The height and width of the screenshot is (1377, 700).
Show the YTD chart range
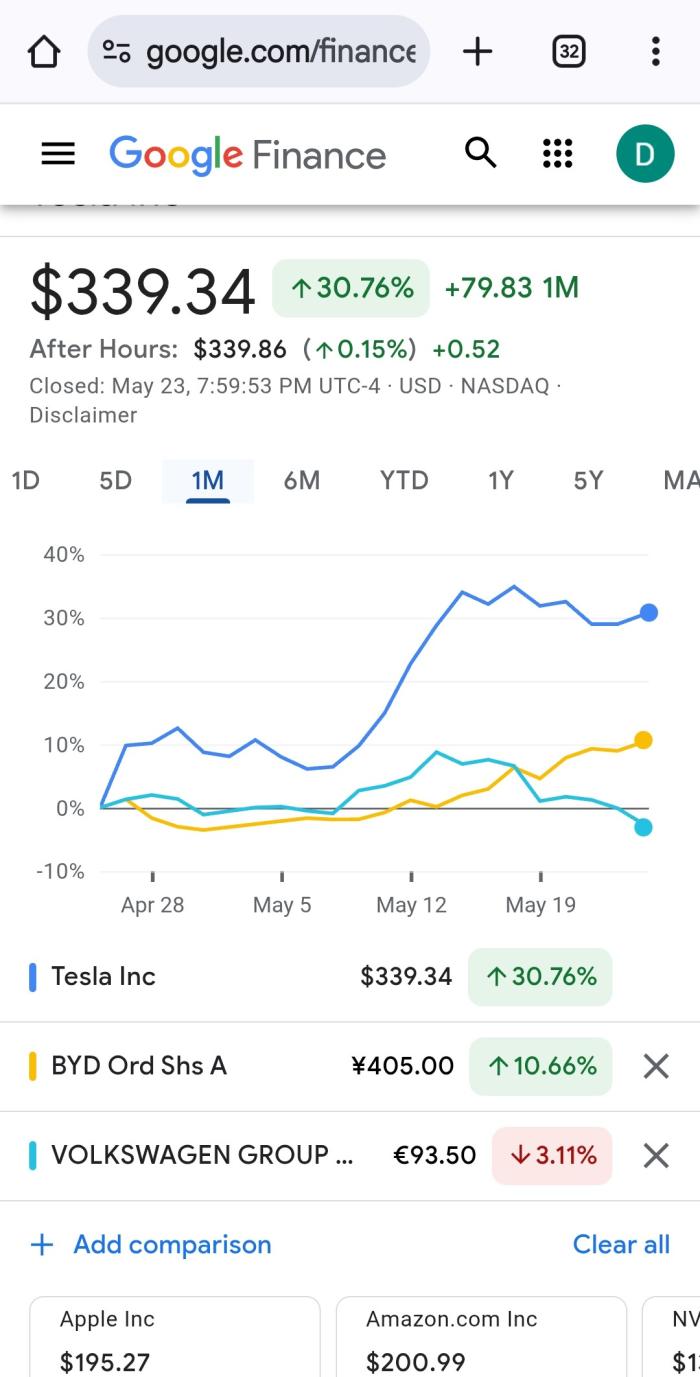404,481
